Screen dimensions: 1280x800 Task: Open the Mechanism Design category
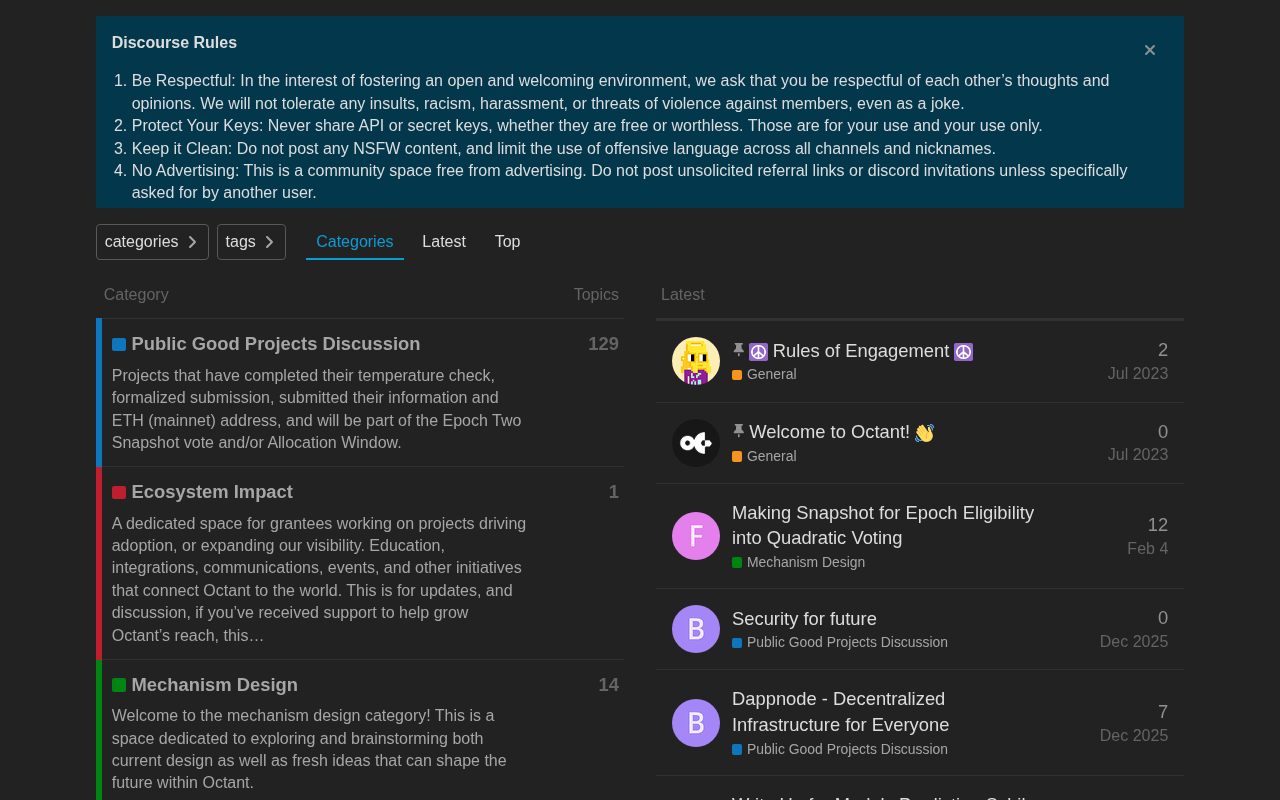[x=214, y=685]
